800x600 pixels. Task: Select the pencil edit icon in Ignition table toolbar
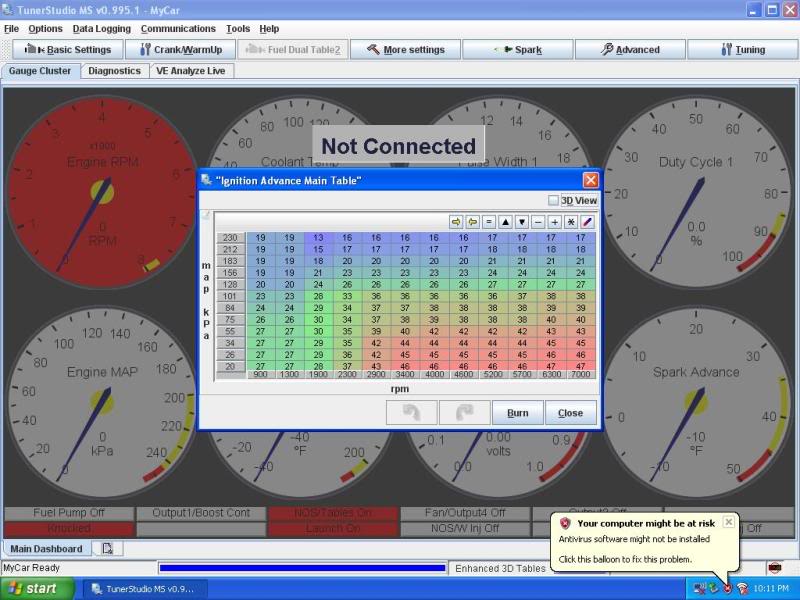coord(585,221)
